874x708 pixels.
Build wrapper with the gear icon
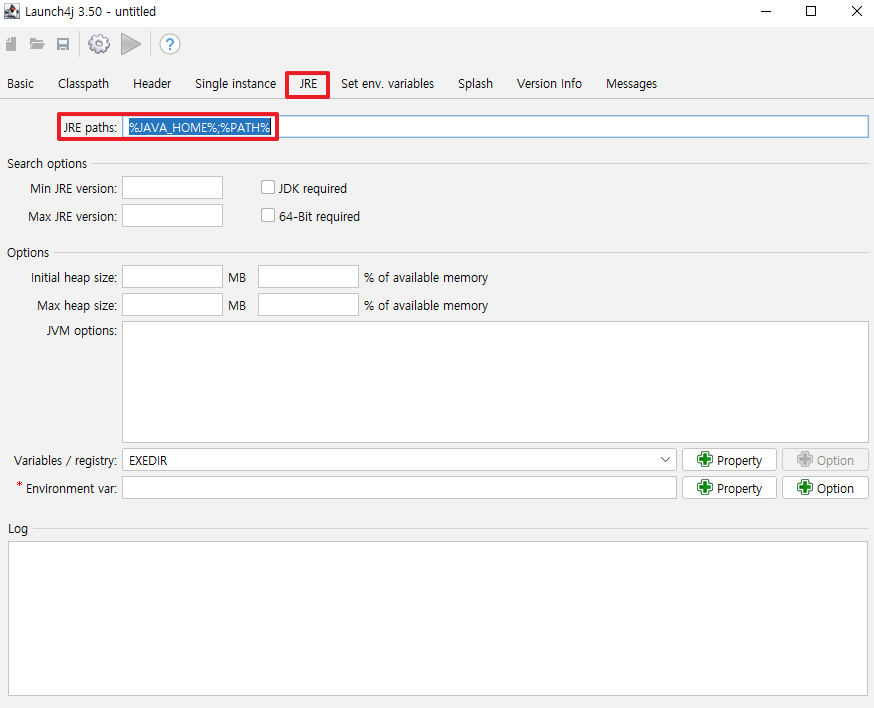(x=99, y=44)
